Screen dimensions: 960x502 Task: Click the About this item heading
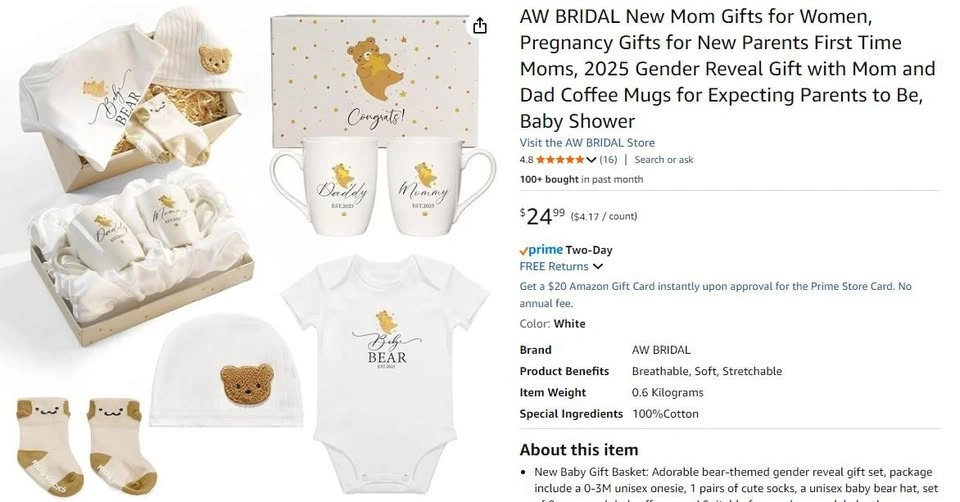click(578, 449)
